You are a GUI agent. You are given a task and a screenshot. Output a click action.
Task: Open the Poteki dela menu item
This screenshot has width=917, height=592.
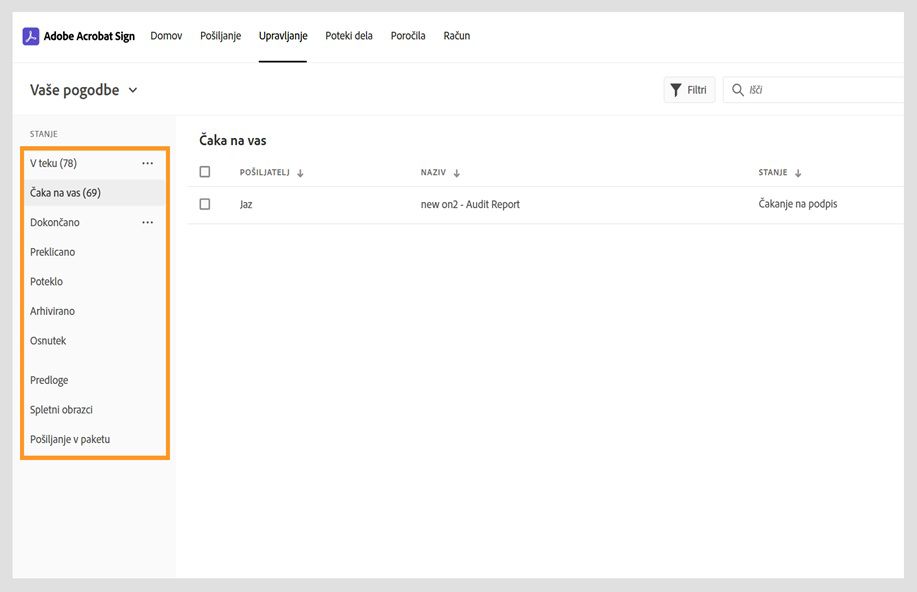tap(347, 35)
